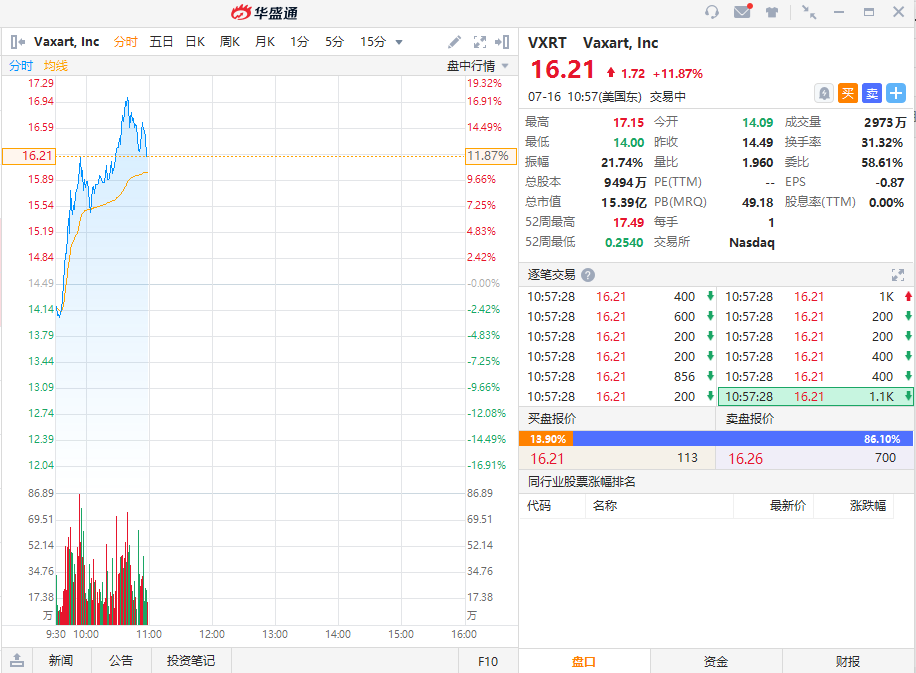Click the Vaxart, Inc chart title

tap(67, 42)
